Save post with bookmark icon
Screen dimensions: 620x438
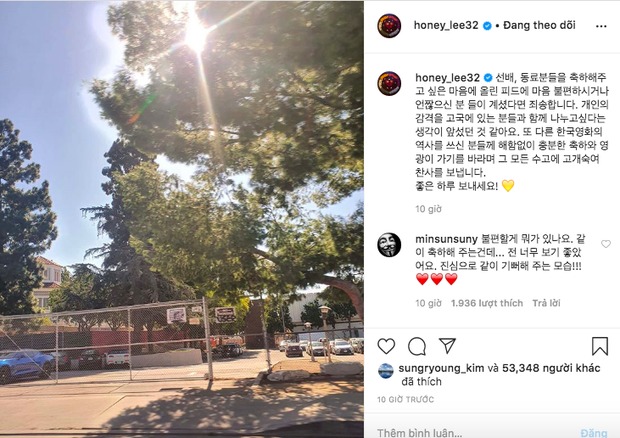coord(599,346)
